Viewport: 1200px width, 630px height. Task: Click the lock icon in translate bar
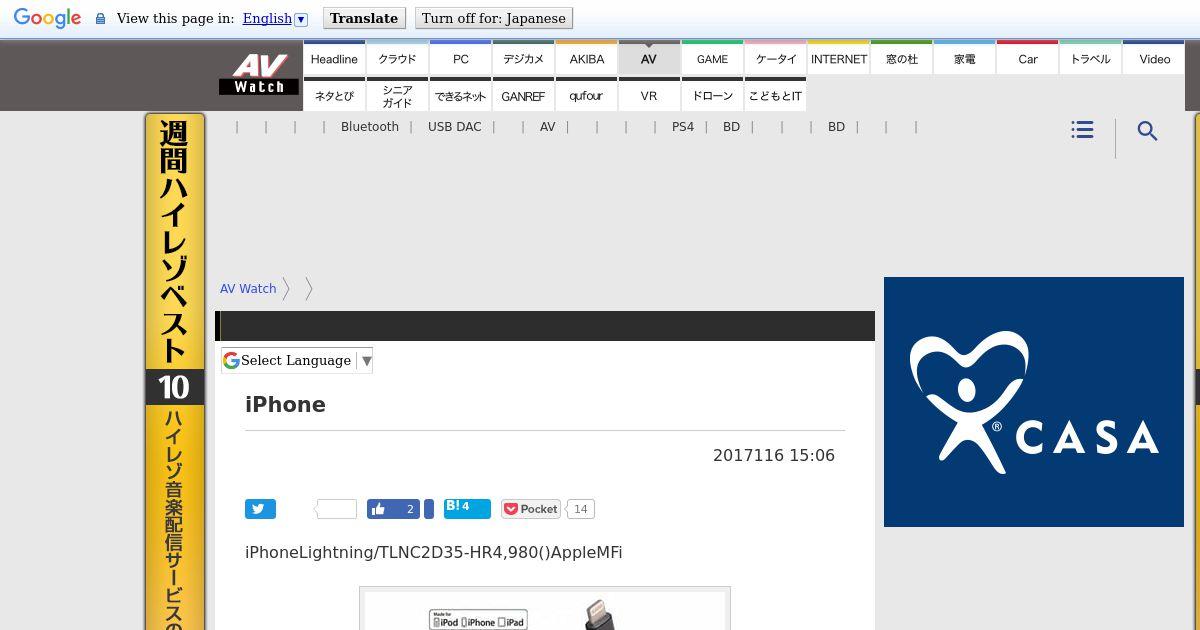[100, 19]
